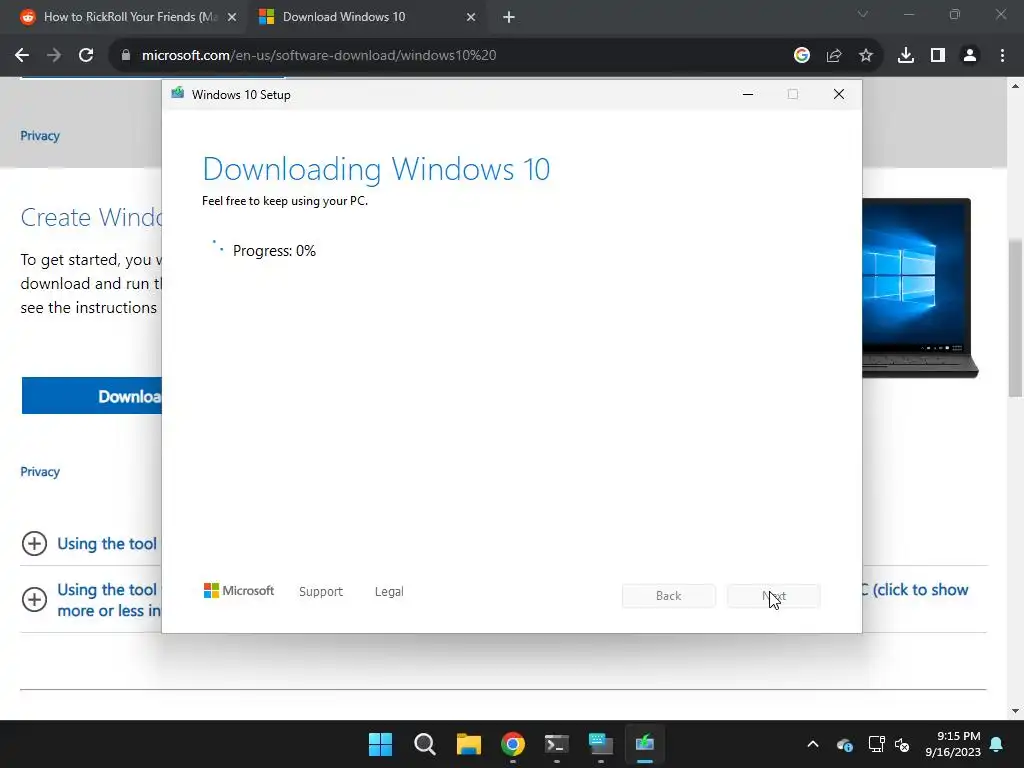
Task: Click the muted volume tray icon
Action: (903, 744)
